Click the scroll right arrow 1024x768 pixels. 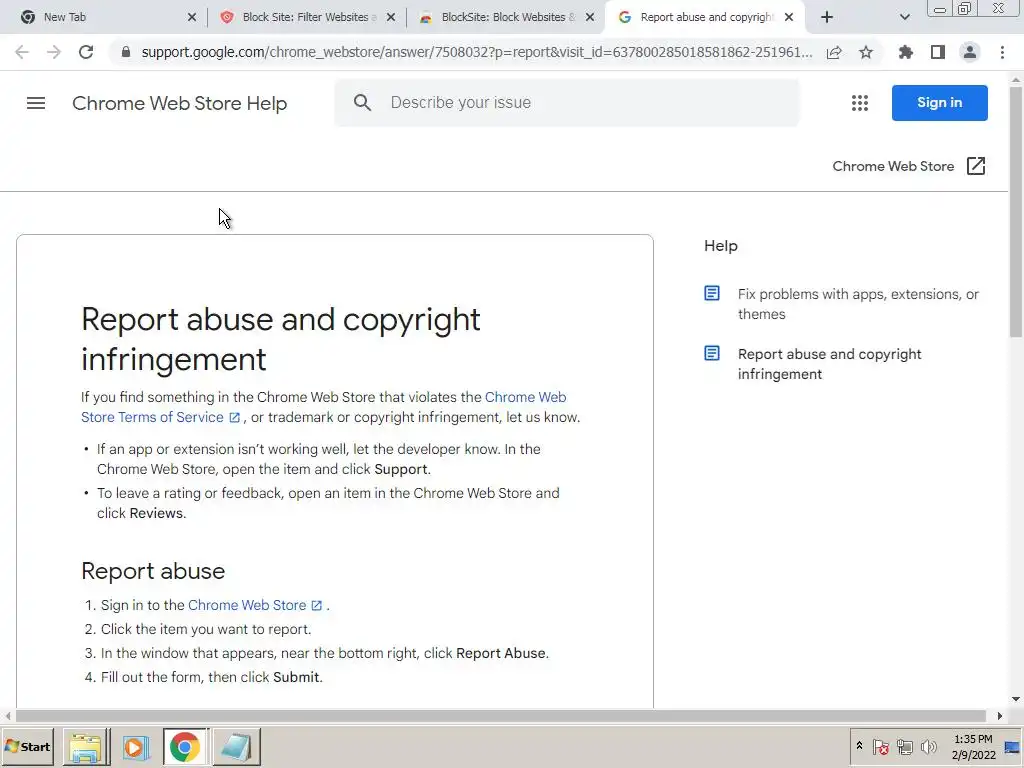(1000, 716)
